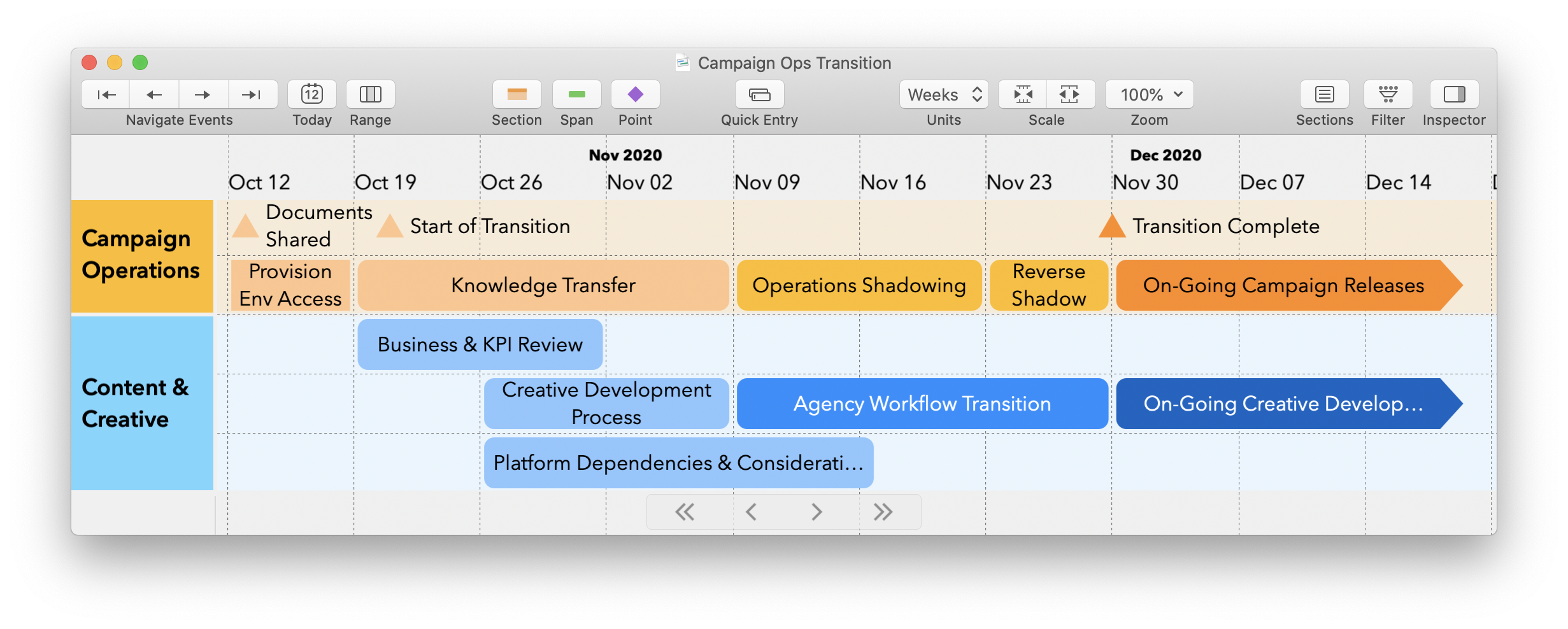
Task: Show the Inspector panel
Action: click(x=1453, y=94)
